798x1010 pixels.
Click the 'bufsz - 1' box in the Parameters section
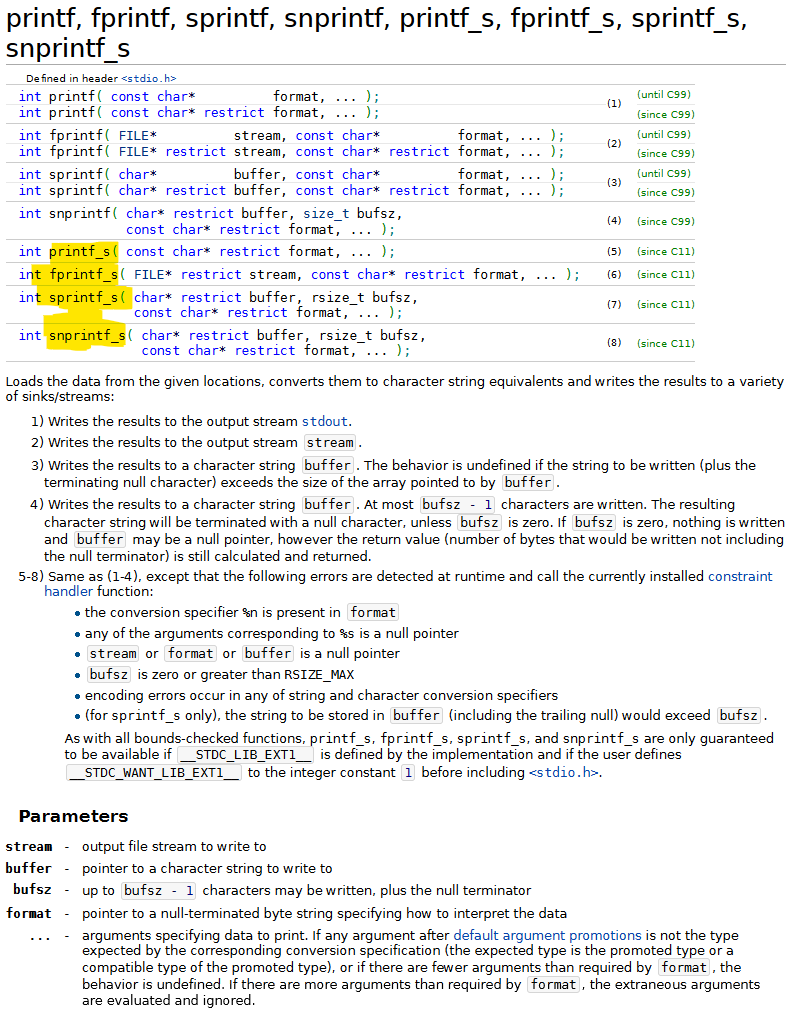click(158, 890)
